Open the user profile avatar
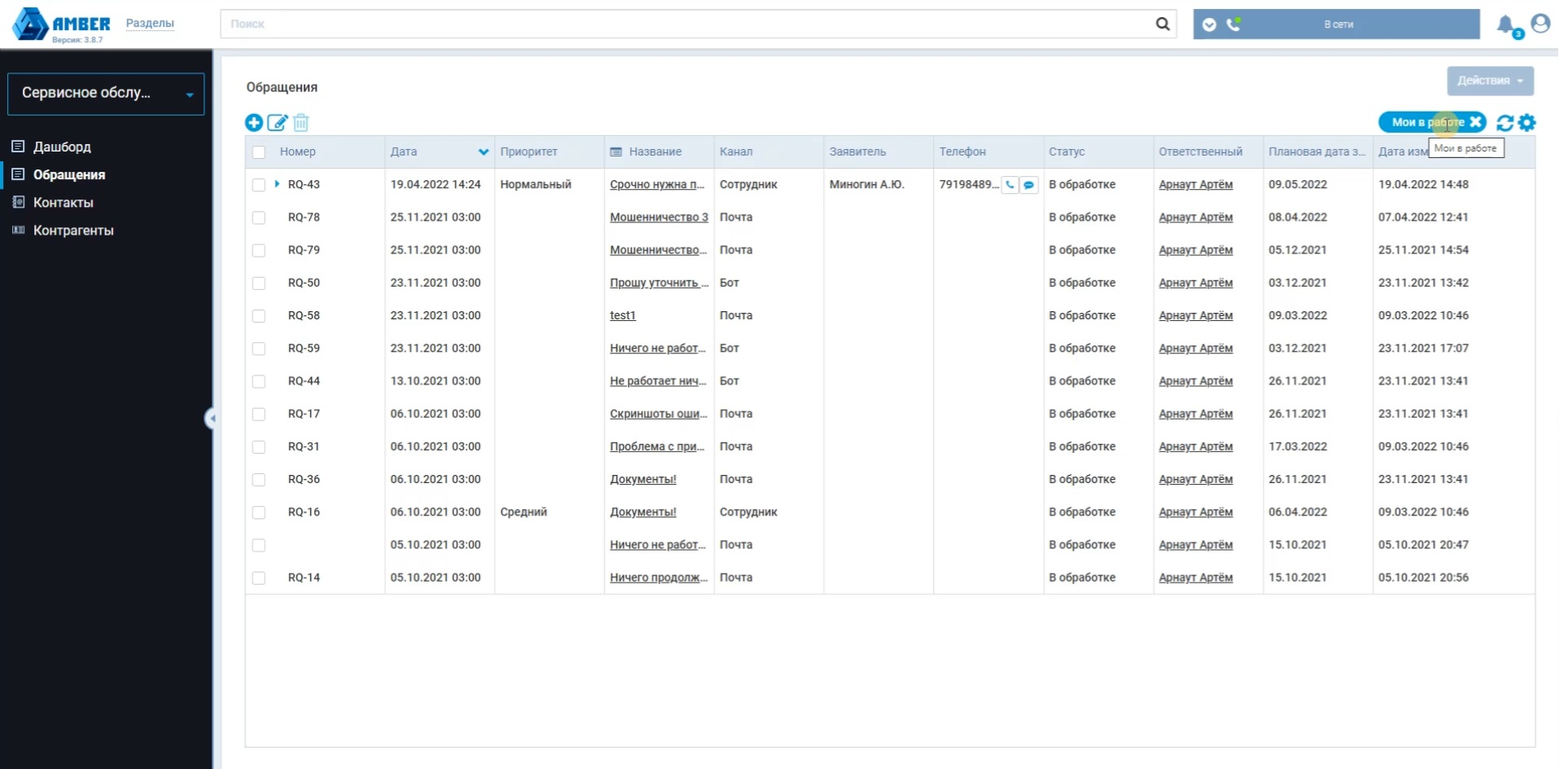This screenshot has height=769, width=1568. [1540, 24]
